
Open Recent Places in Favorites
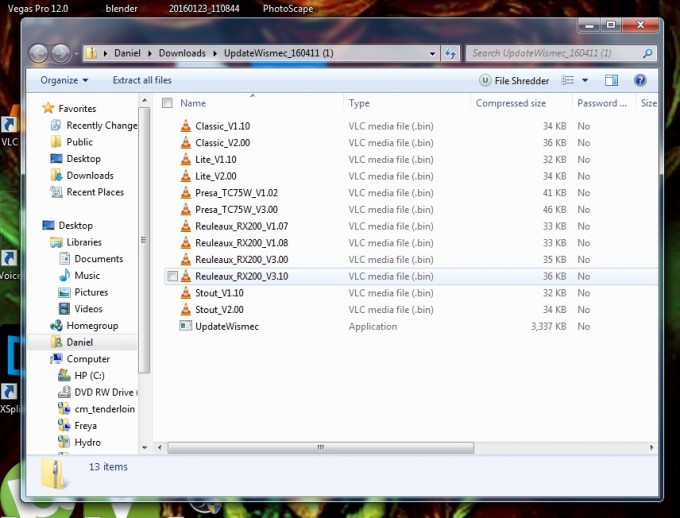[95, 192]
